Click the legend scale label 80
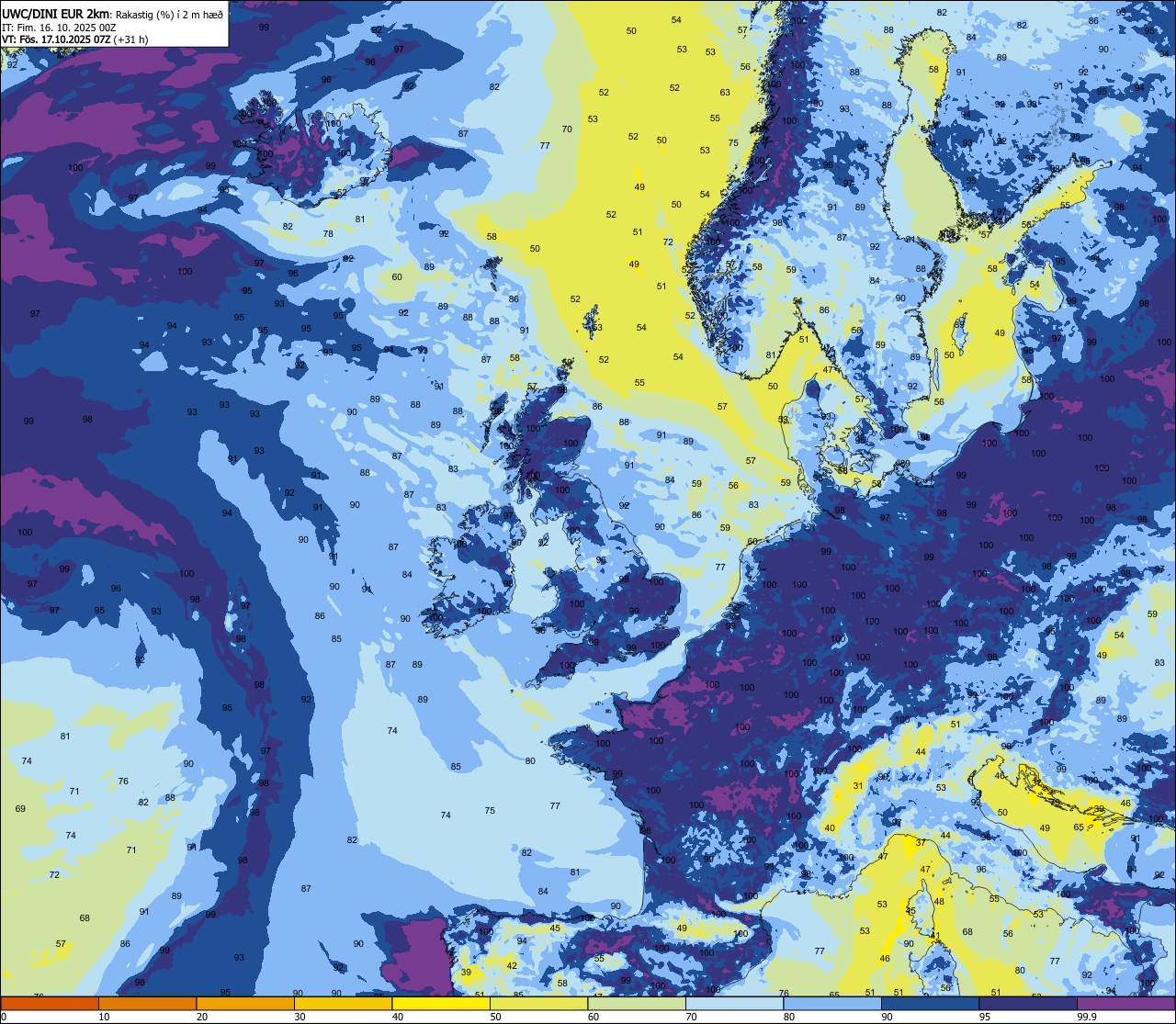Screen dimensions: 1176x1024 pyautogui.click(x=789, y=1017)
